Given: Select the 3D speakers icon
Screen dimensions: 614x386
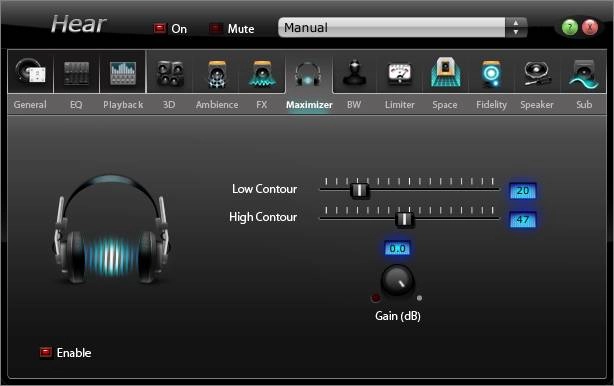Looking at the screenshot, I should 170,73.
